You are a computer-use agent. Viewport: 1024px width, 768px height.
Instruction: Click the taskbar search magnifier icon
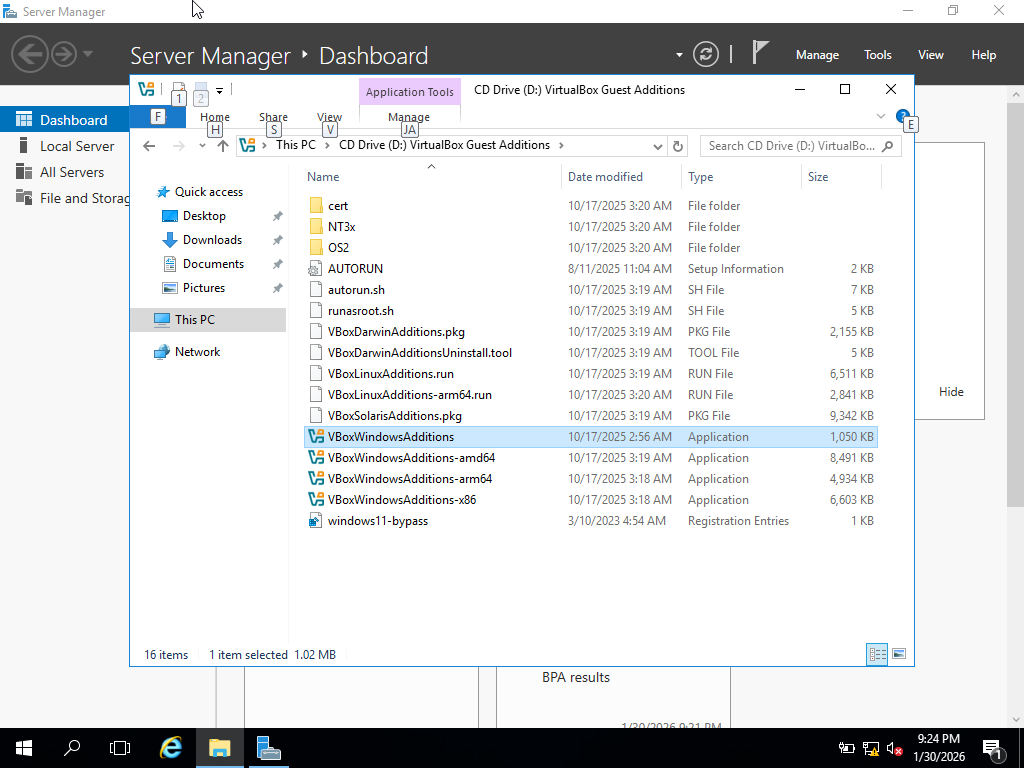(x=72, y=747)
